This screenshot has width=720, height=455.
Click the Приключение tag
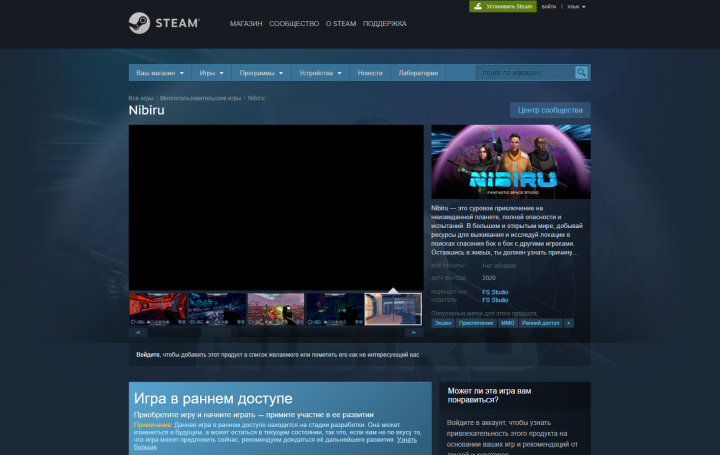click(476, 323)
